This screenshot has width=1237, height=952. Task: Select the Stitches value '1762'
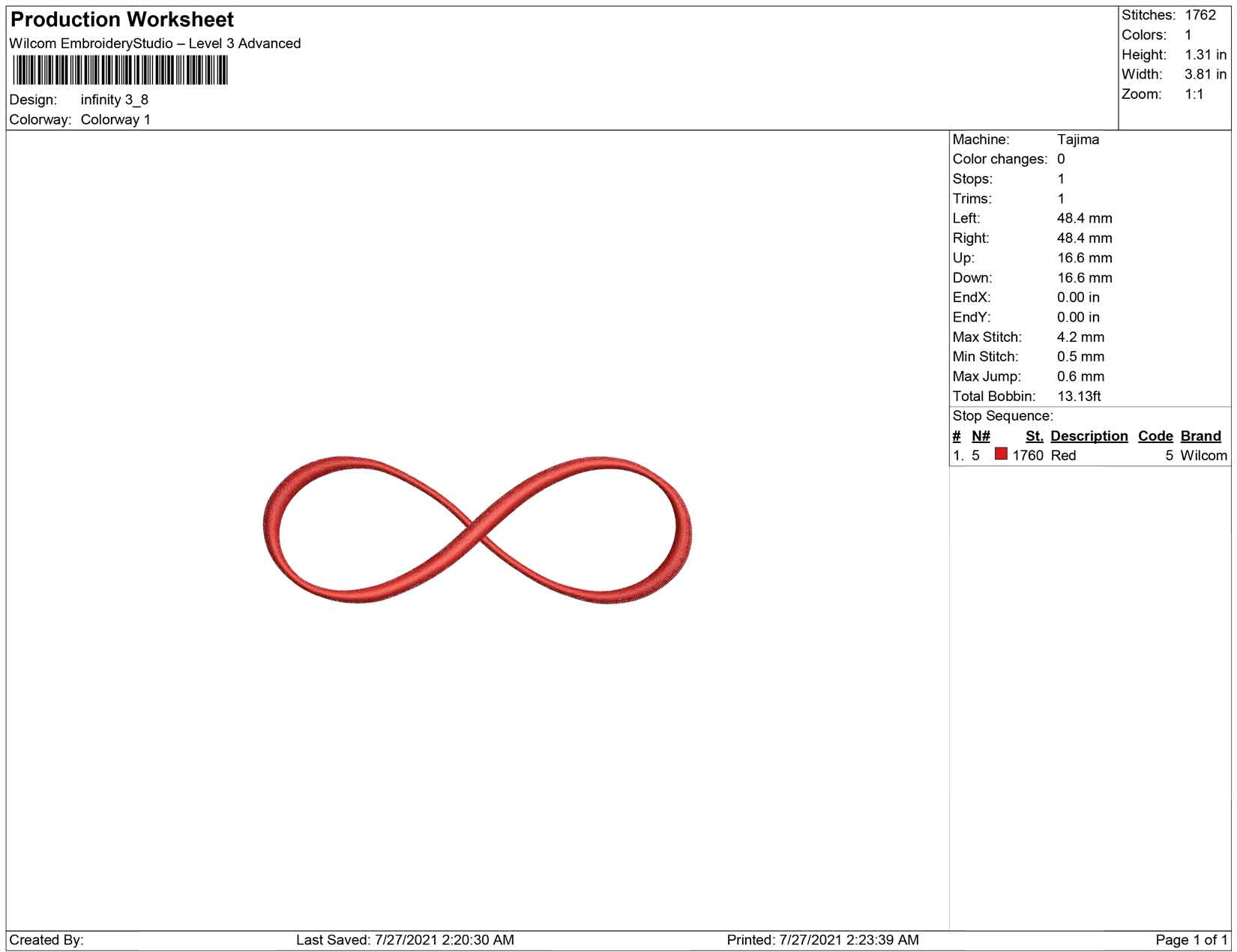1200,15
